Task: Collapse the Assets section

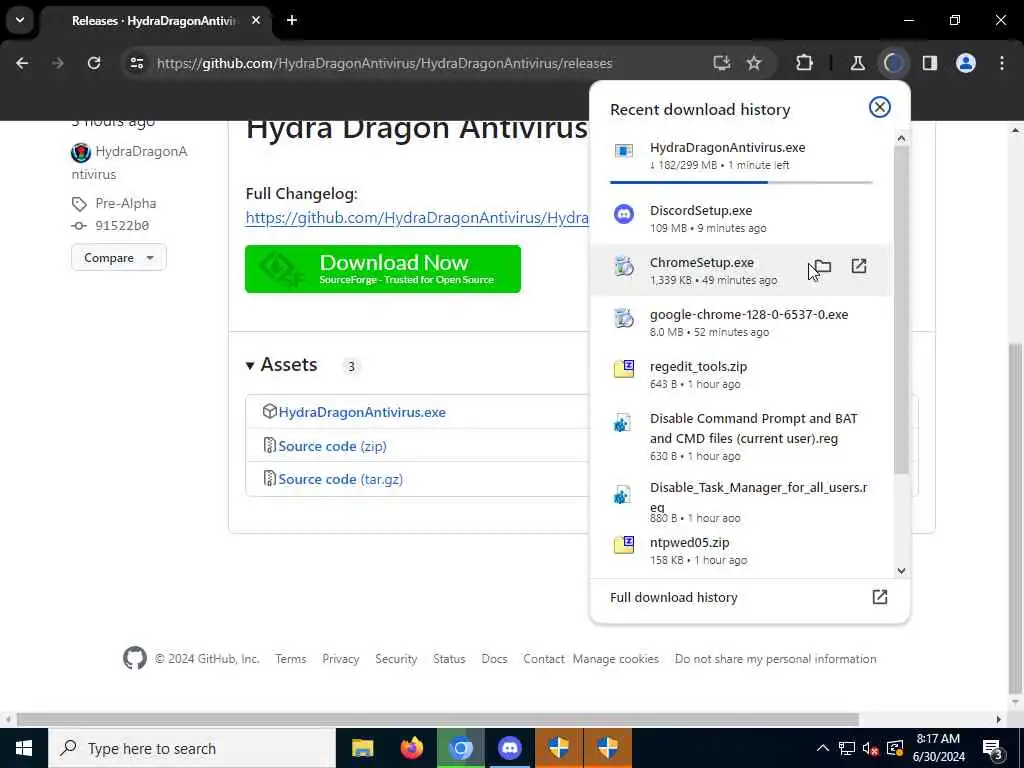Action: pyautogui.click(x=282, y=364)
